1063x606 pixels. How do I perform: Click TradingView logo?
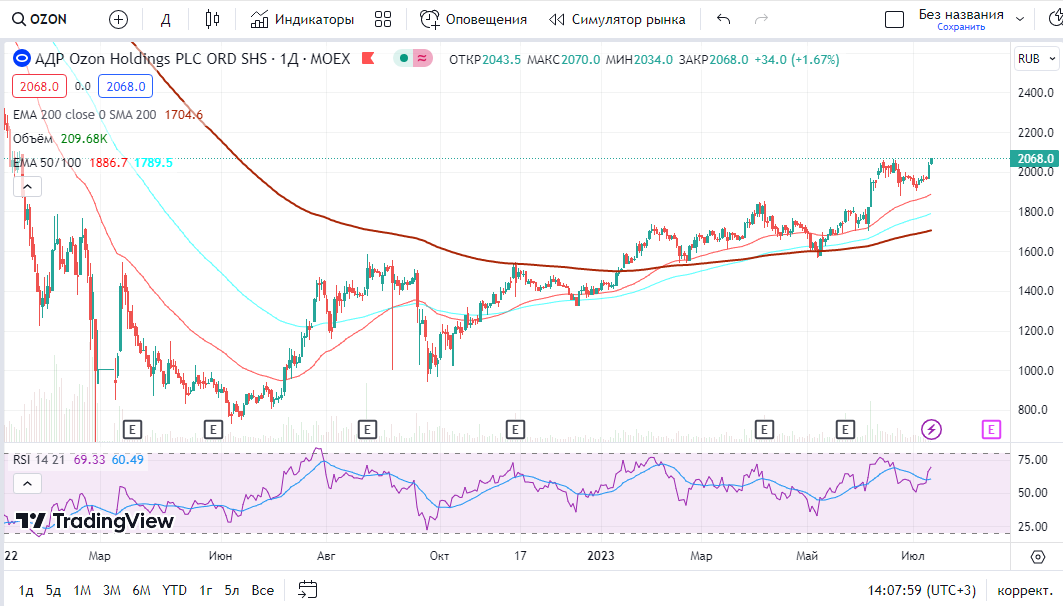[94, 521]
